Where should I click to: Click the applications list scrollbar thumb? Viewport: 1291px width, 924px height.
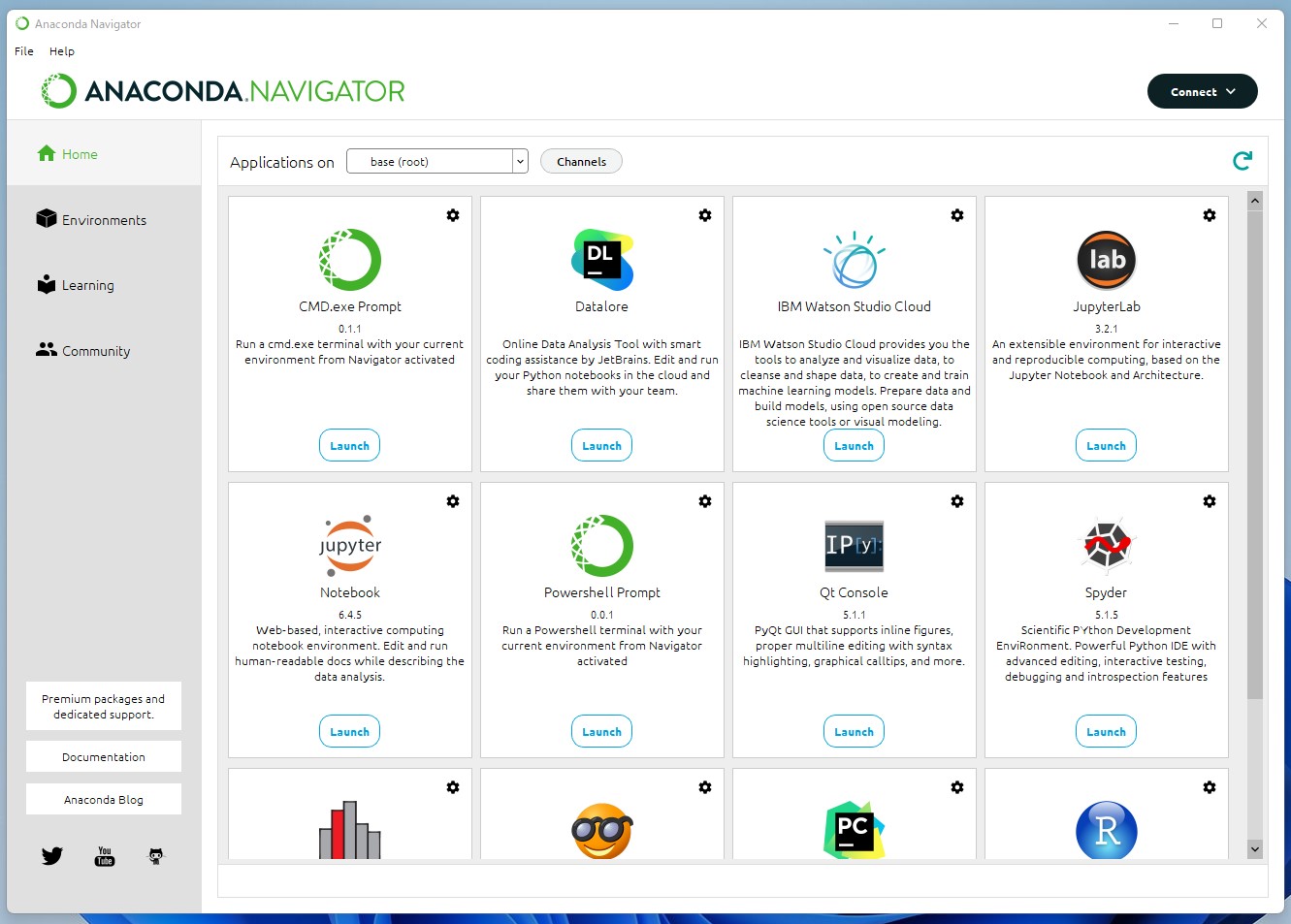pyautogui.click(x=1255, y=455)
